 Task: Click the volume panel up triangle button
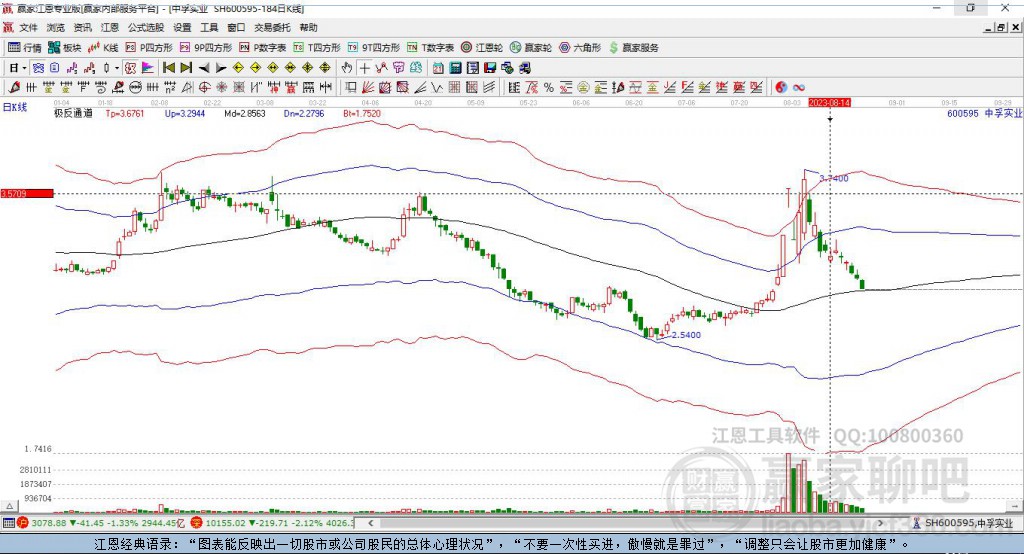coord(10,506)
